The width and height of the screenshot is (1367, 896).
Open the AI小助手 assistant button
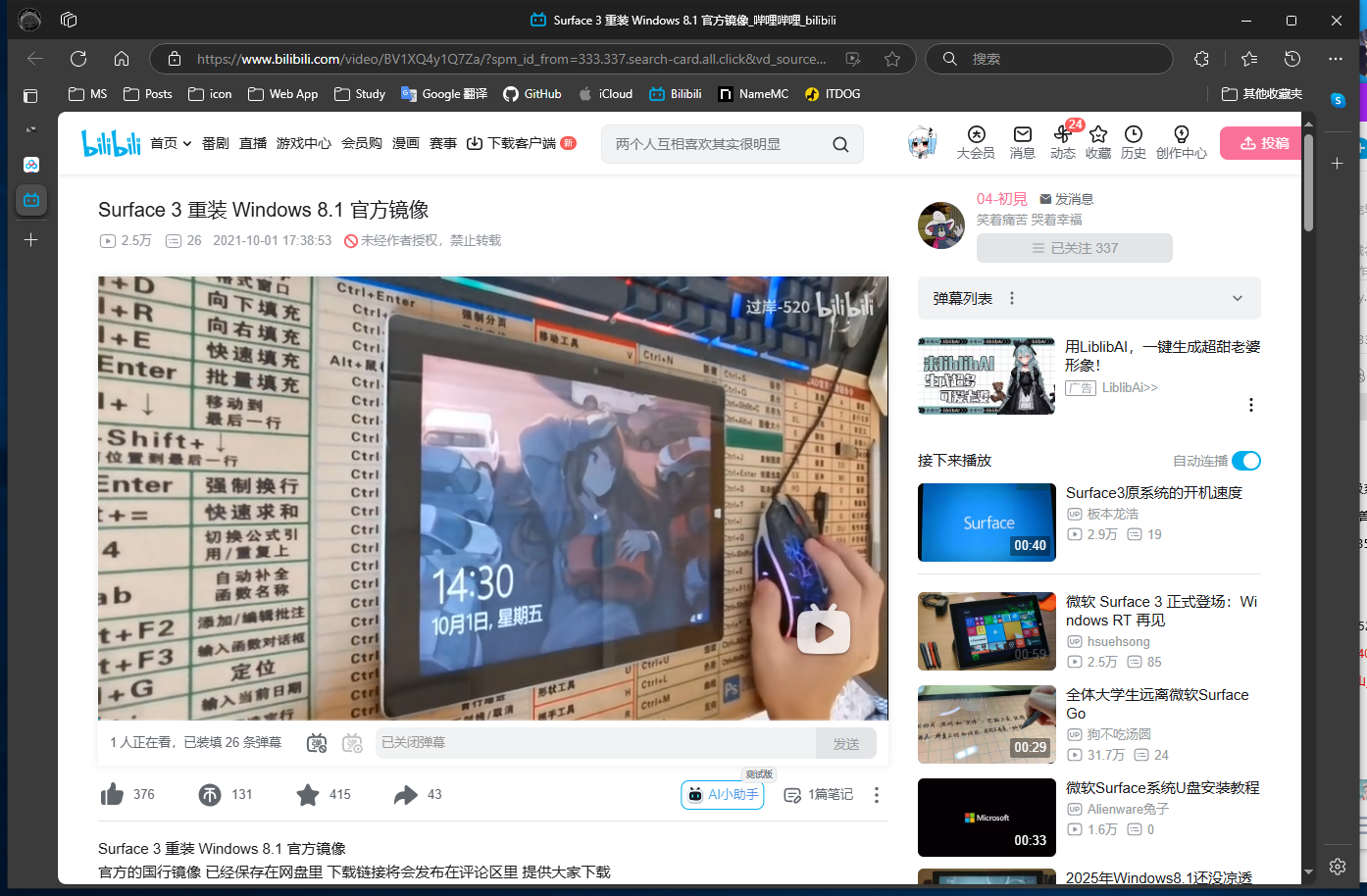723,794
